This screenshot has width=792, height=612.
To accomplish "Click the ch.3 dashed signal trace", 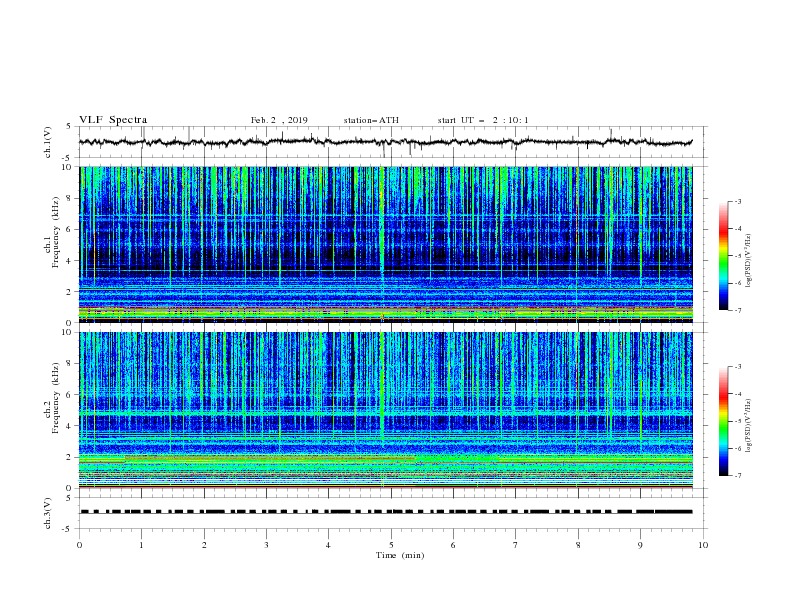I will pyautogui.click(x=386, y=512).
